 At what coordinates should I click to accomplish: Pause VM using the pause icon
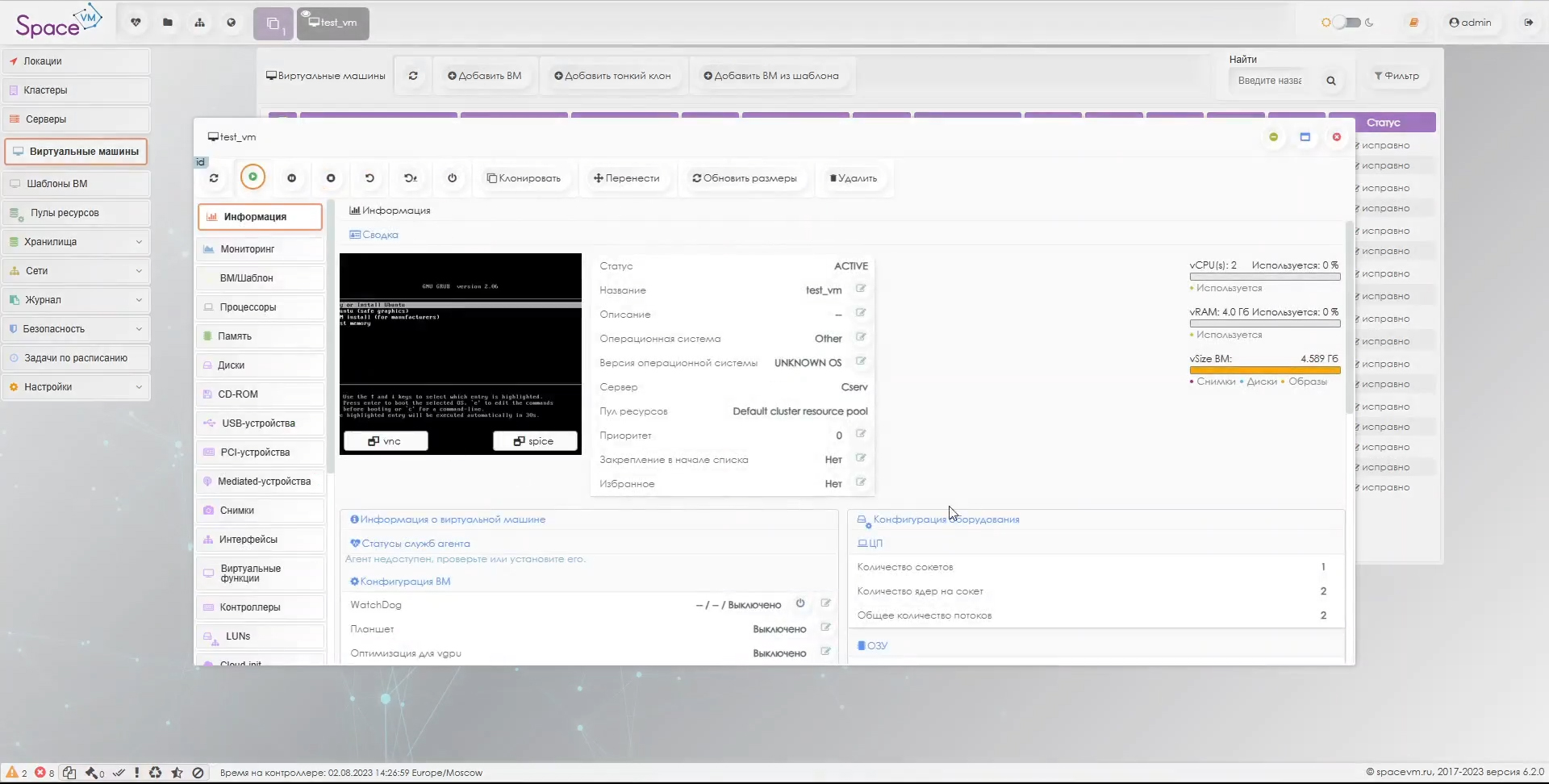(292, 178)
